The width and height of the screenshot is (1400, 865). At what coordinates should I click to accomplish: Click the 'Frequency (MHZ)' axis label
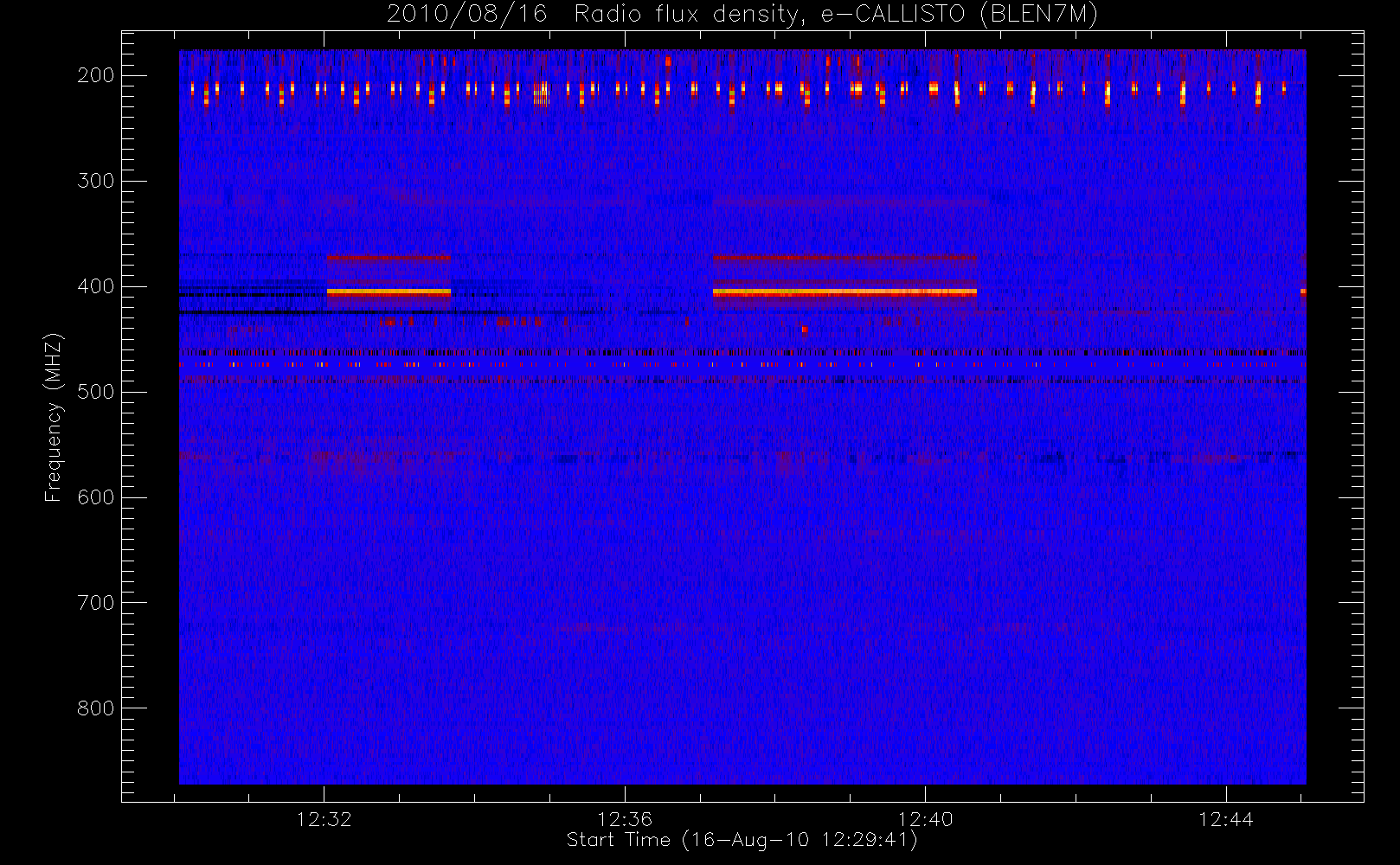click(x=54, y=417)
